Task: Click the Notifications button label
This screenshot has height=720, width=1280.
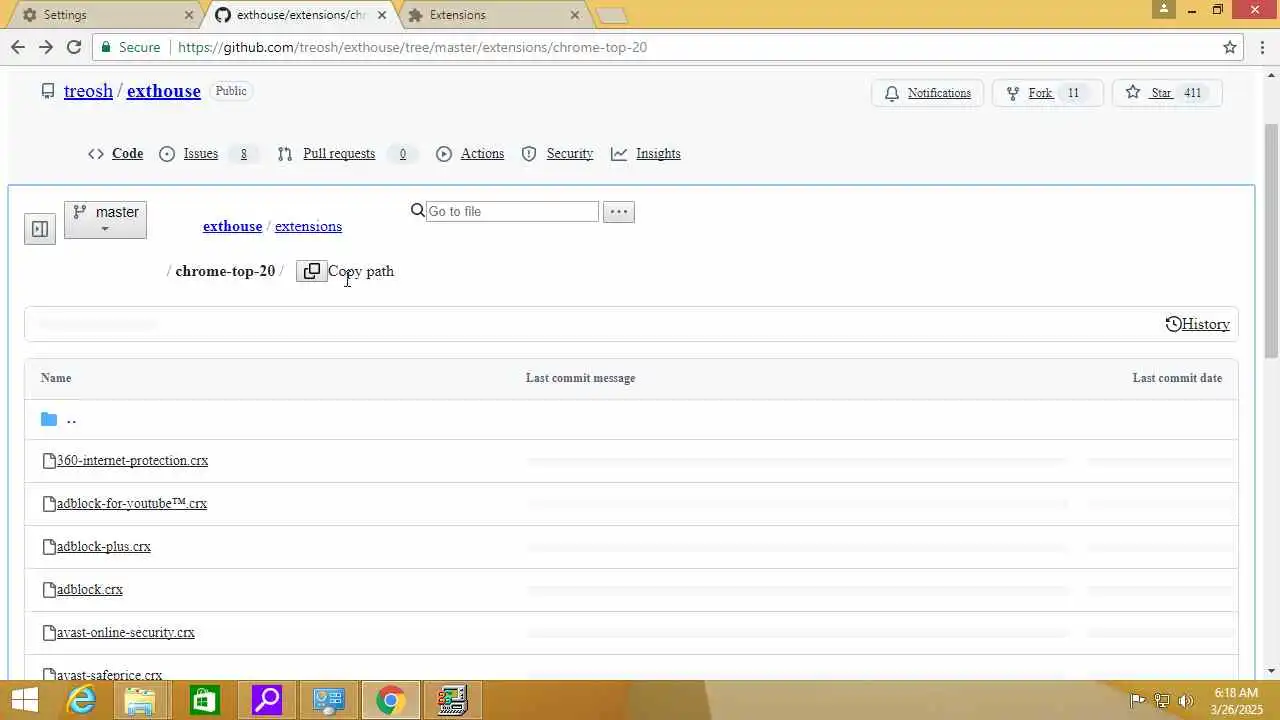Action: pyautogui.click(x=939, y=93)
